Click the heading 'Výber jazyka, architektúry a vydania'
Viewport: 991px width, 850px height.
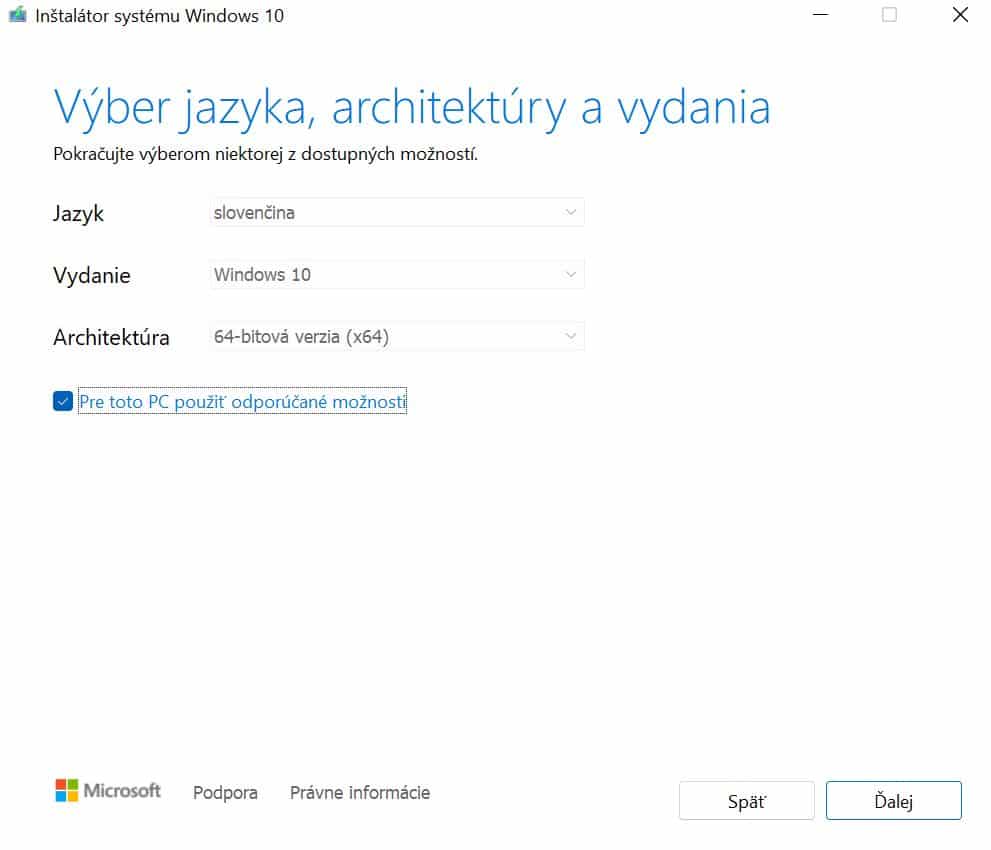412,108
